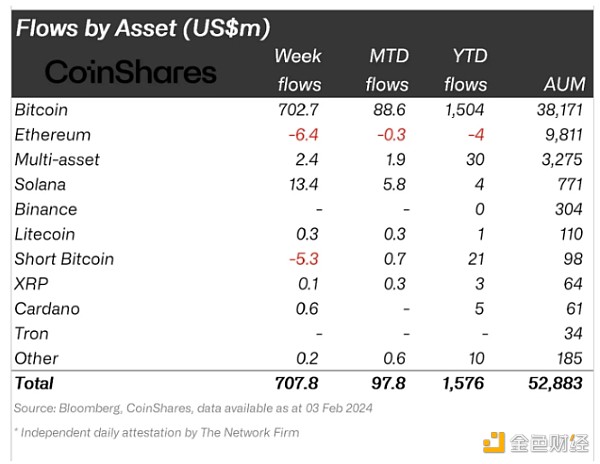
Task: Click the Flows by Asset title
Action: 142,27
